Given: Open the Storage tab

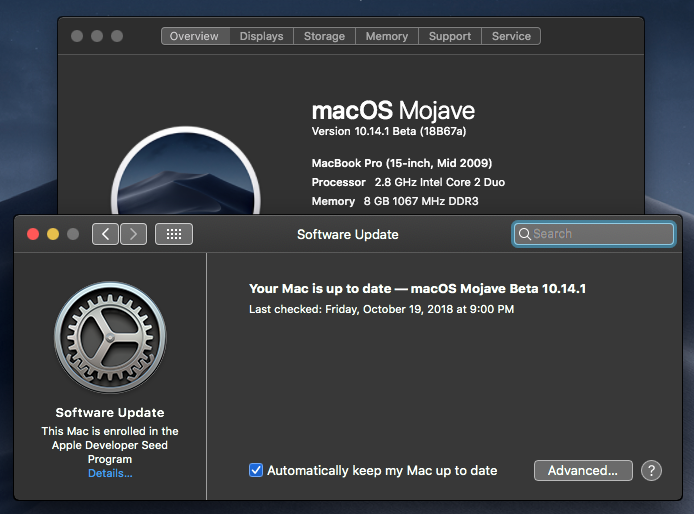Looking at the screenshot, I should 324,36.
